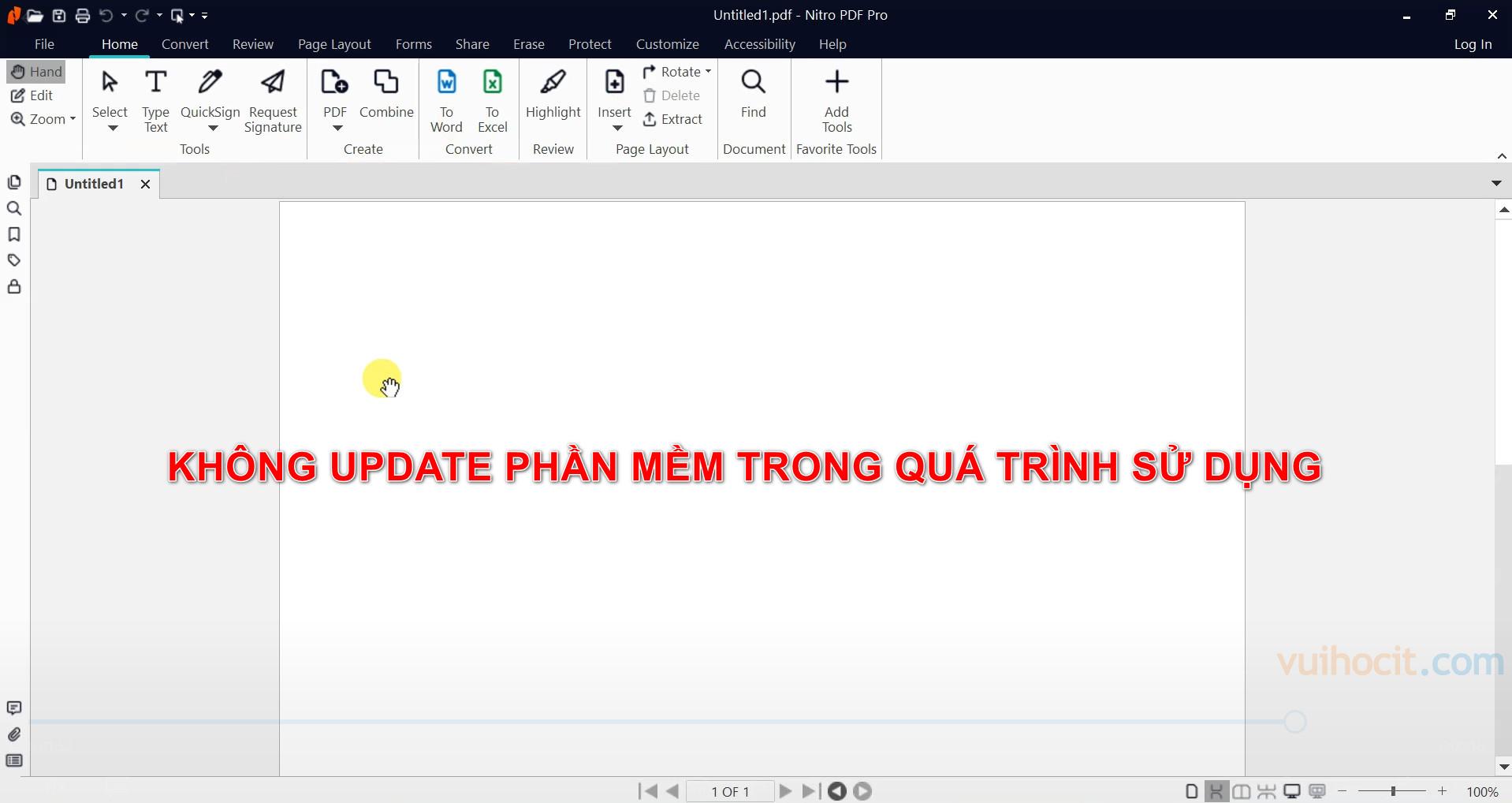
Task: Click the QuickSign pen icon
Action: pyautogui.click(x=210, y=81)
